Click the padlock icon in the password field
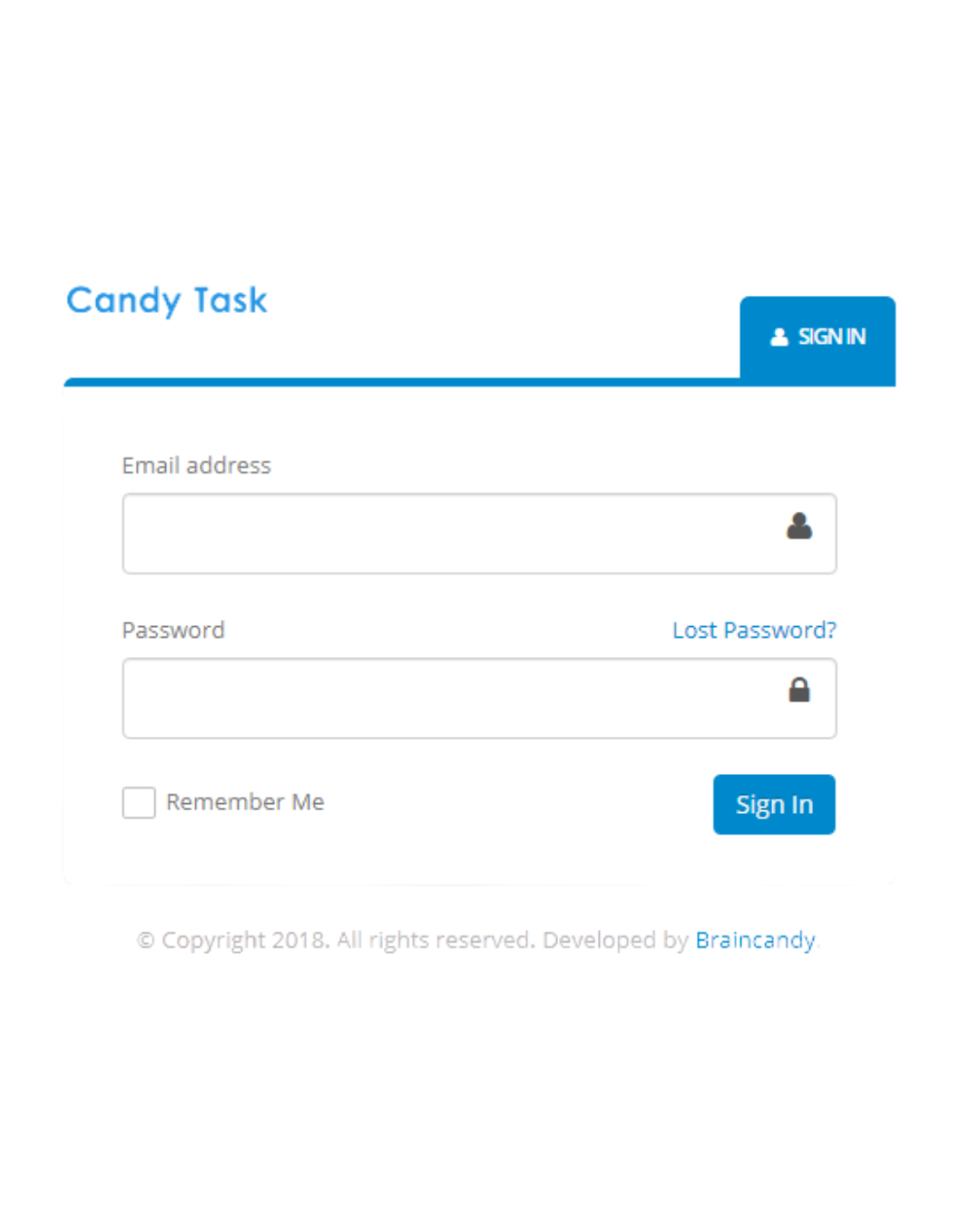The height and width of the screenshot is (1225, 980). tap(799, 691)
